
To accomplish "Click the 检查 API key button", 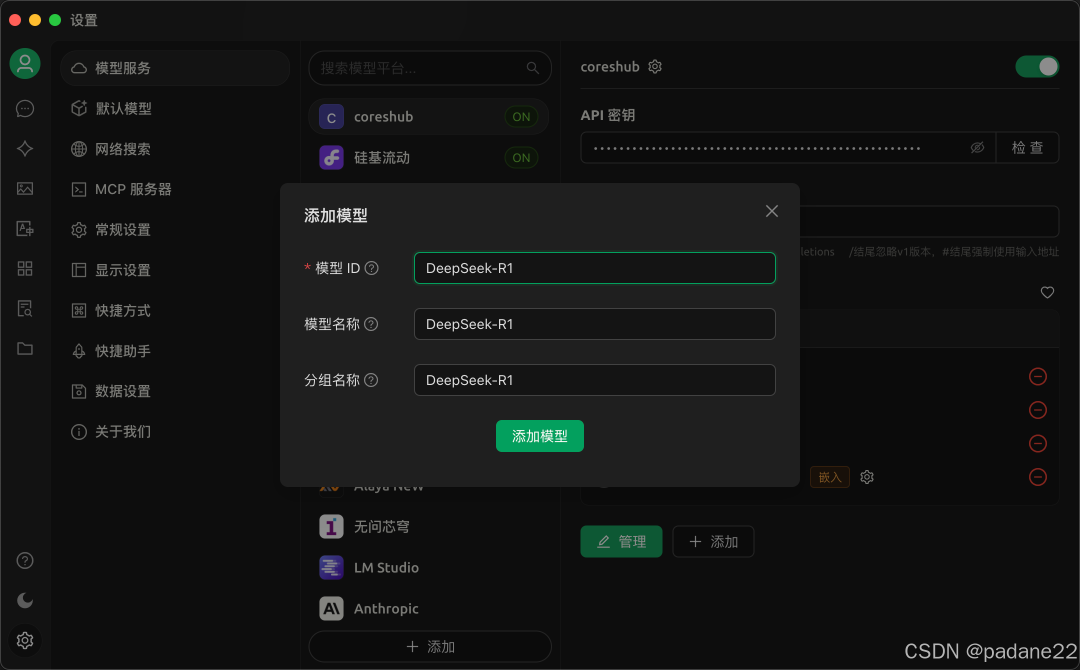I will tap(1027, 148).
